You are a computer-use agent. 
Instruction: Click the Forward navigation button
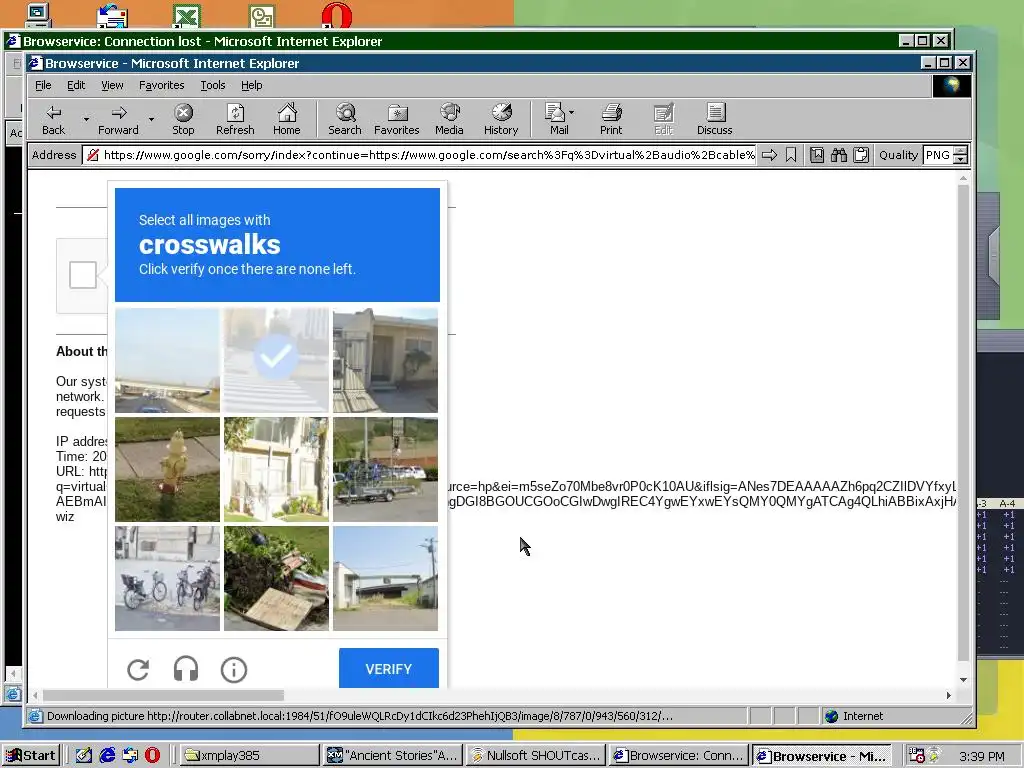coord(118,120)
